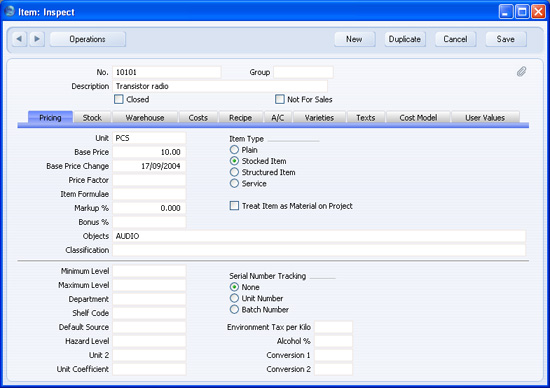The width and height of the screenshot is (550, 388).
Task: Duplicate the current item
Action: click(405, 39)
